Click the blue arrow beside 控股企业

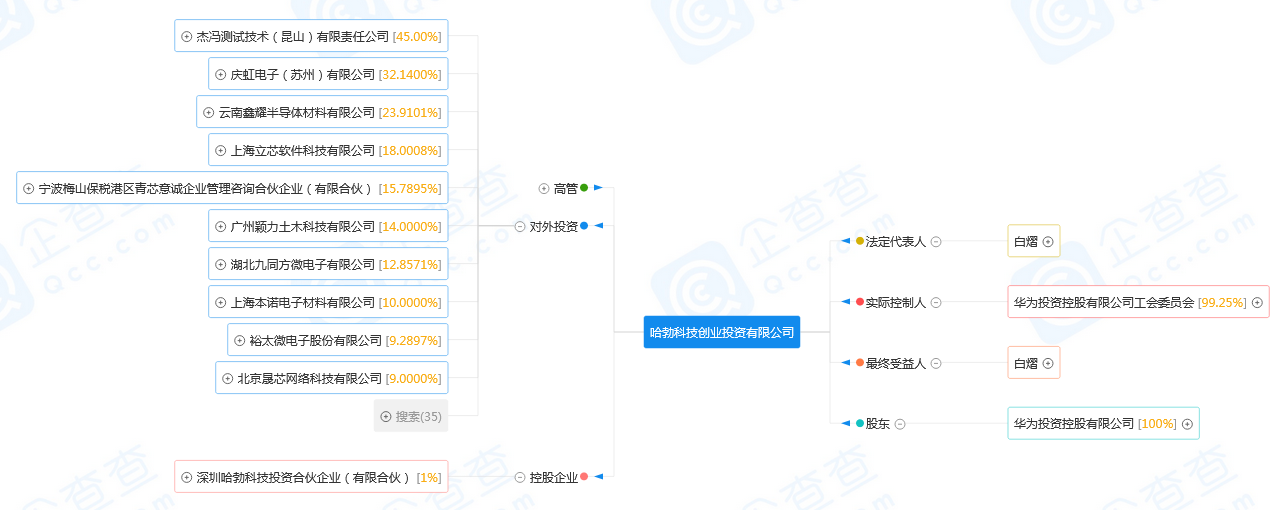[598, 476]
